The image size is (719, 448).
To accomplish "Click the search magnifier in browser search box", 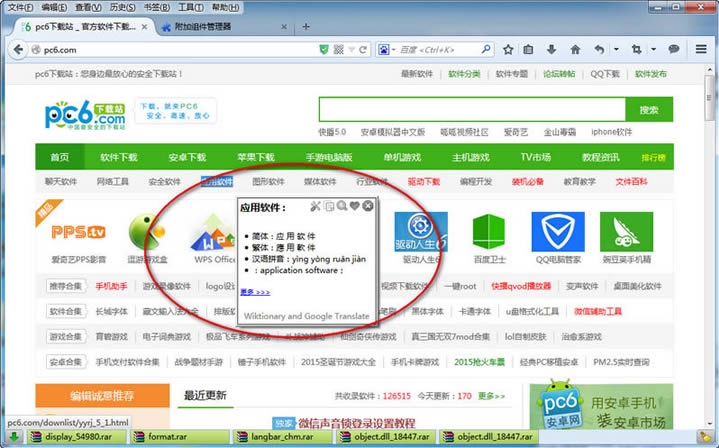I will tap(486, 49).
